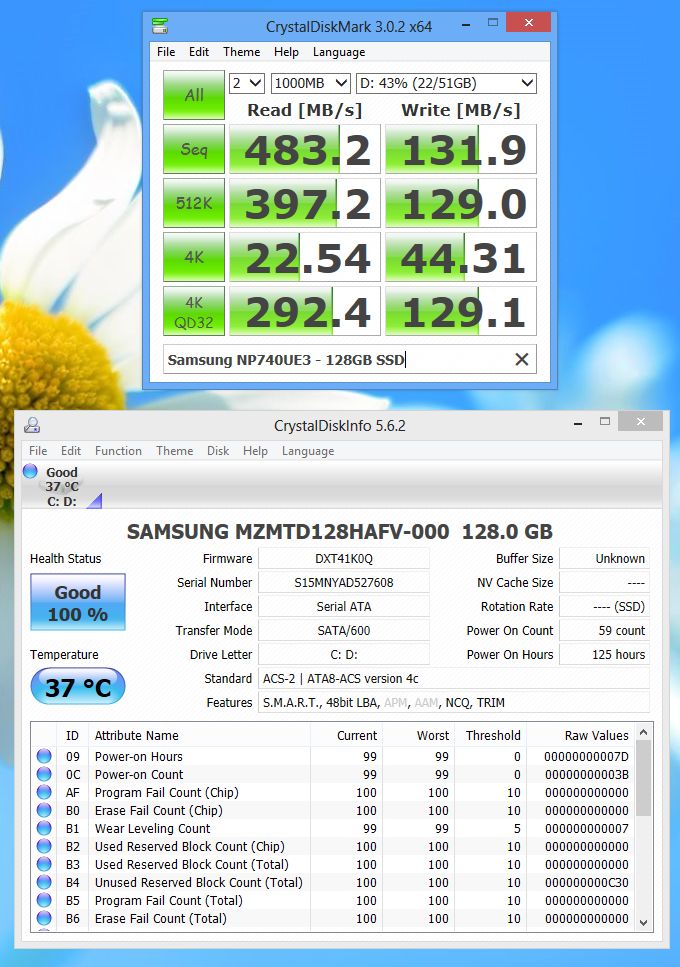Click the 512K read result 397.2
Image resolution: width=680 pixels, height=967 pixels.
point(305,203)
